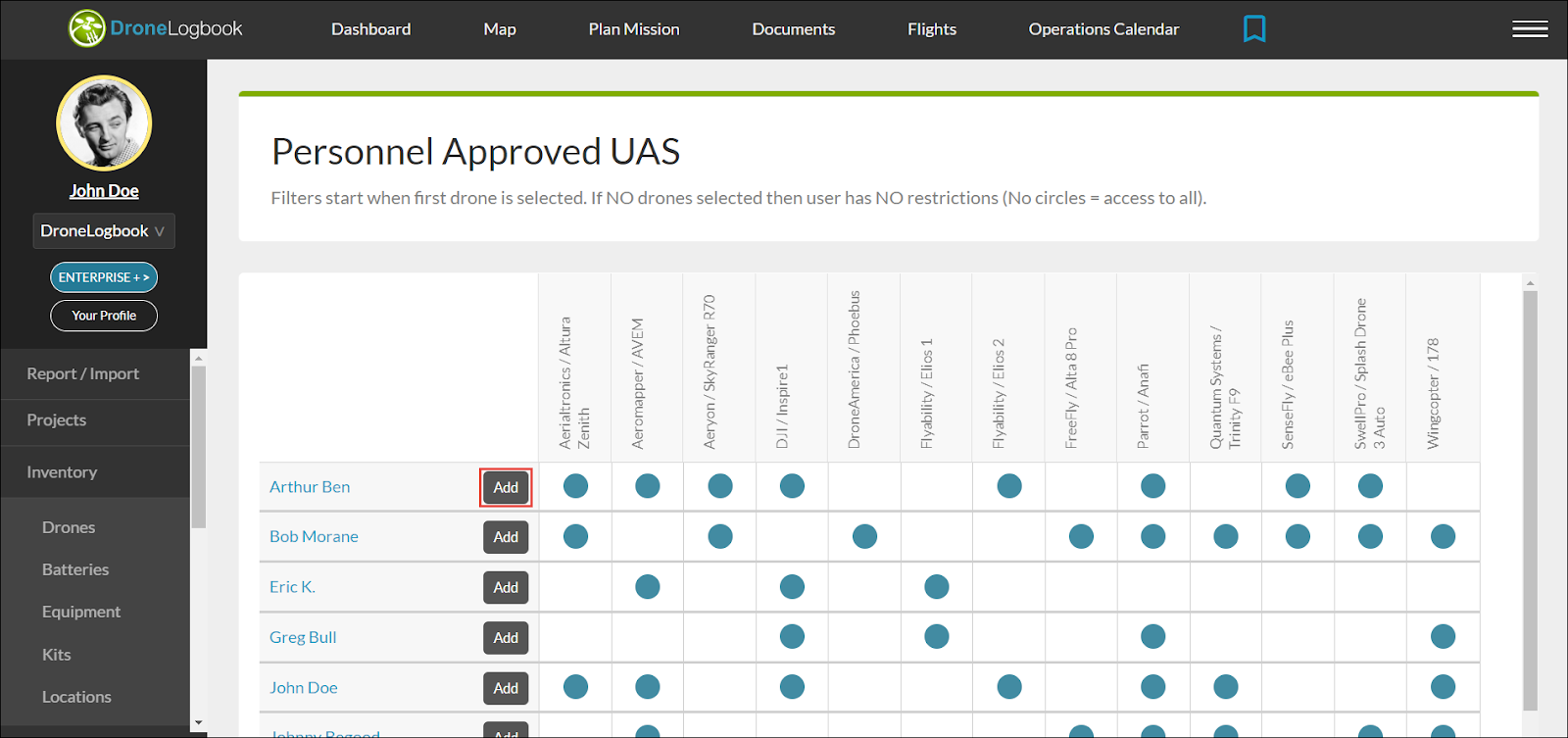Viewport: 1568px width, 738px height.
Task: Open Batteries under Inventory
Action: [x=75, y=569]
